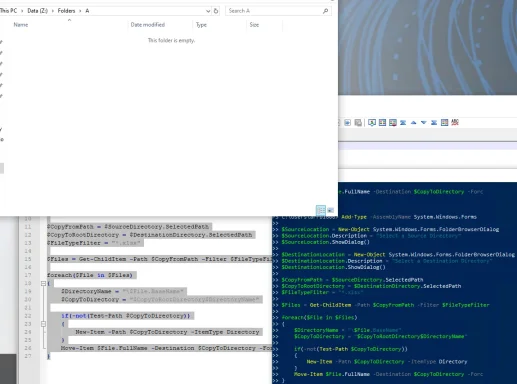Screen dimensions: 517x384
Task: Click the blue down-arrow toolbar icon
Action: coord(424,123)
